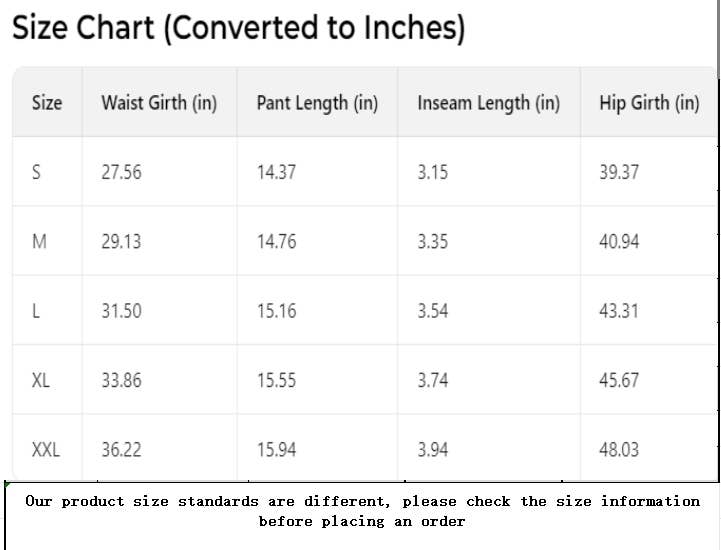The height and width of the screenshot is (550, 721).
Task: Click the product size standards notice text
Action: tap(362, 511)
